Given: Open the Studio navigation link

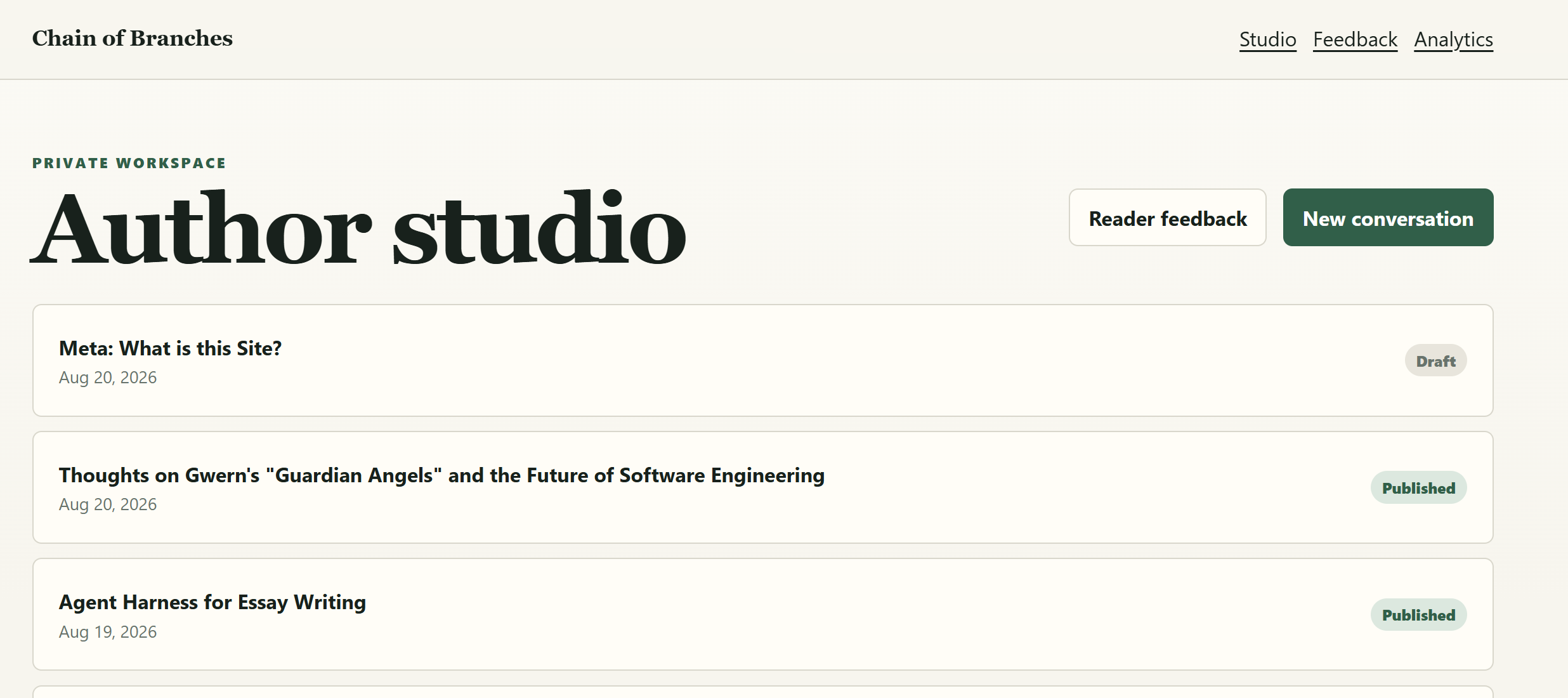Looking at the screenshot, I should coord(1267,39).
